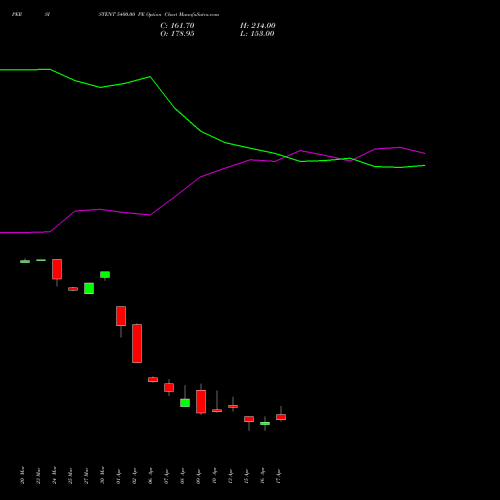Screen dimensions: 500x500
Task: Click the 27 Mar date label
Action: (86, 475)
